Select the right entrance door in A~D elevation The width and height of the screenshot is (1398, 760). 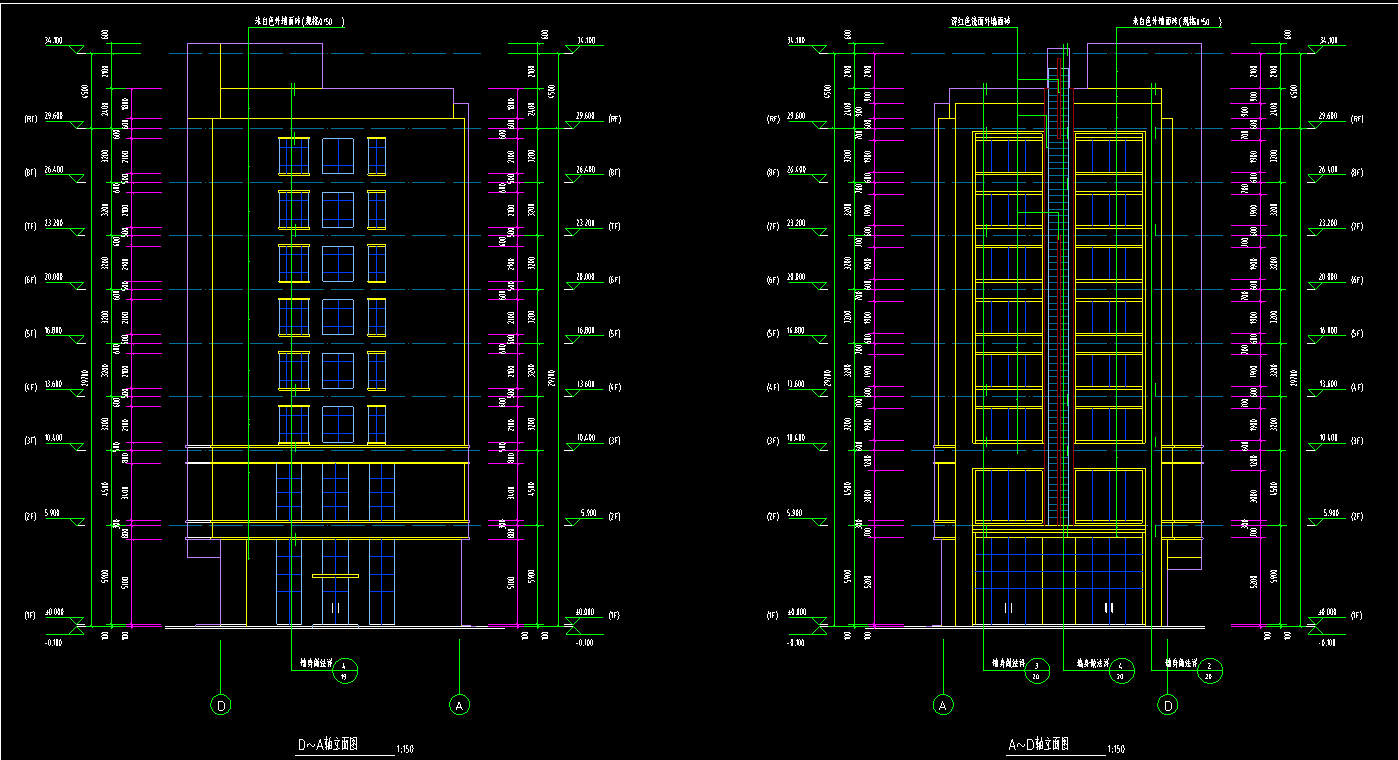click(x=1109, y=606)
